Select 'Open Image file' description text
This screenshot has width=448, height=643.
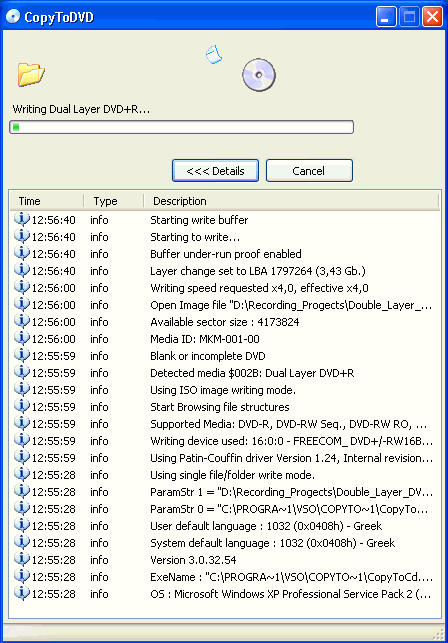tap(291, 306)
